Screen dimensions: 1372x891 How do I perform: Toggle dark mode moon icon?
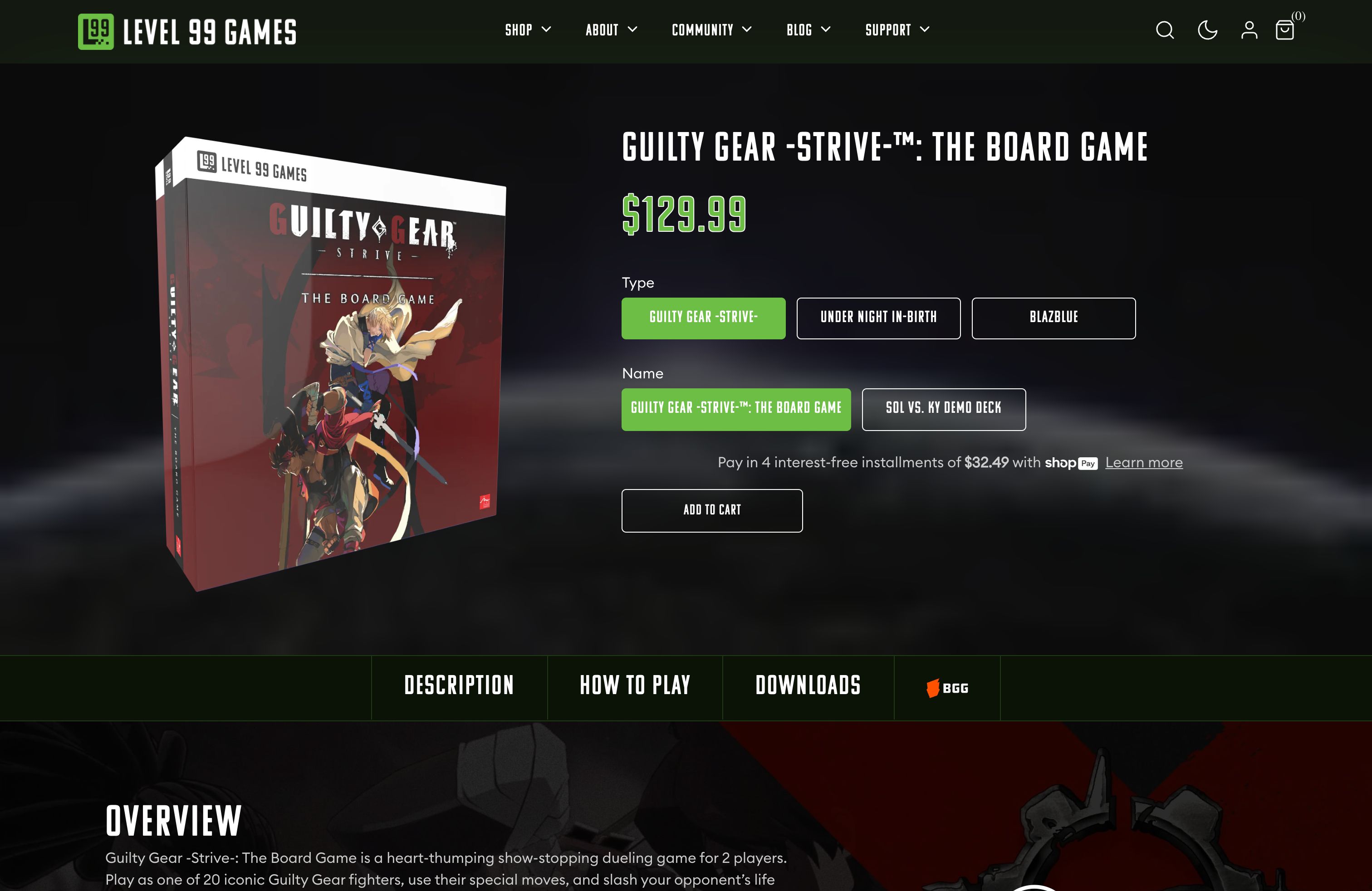1207,30
